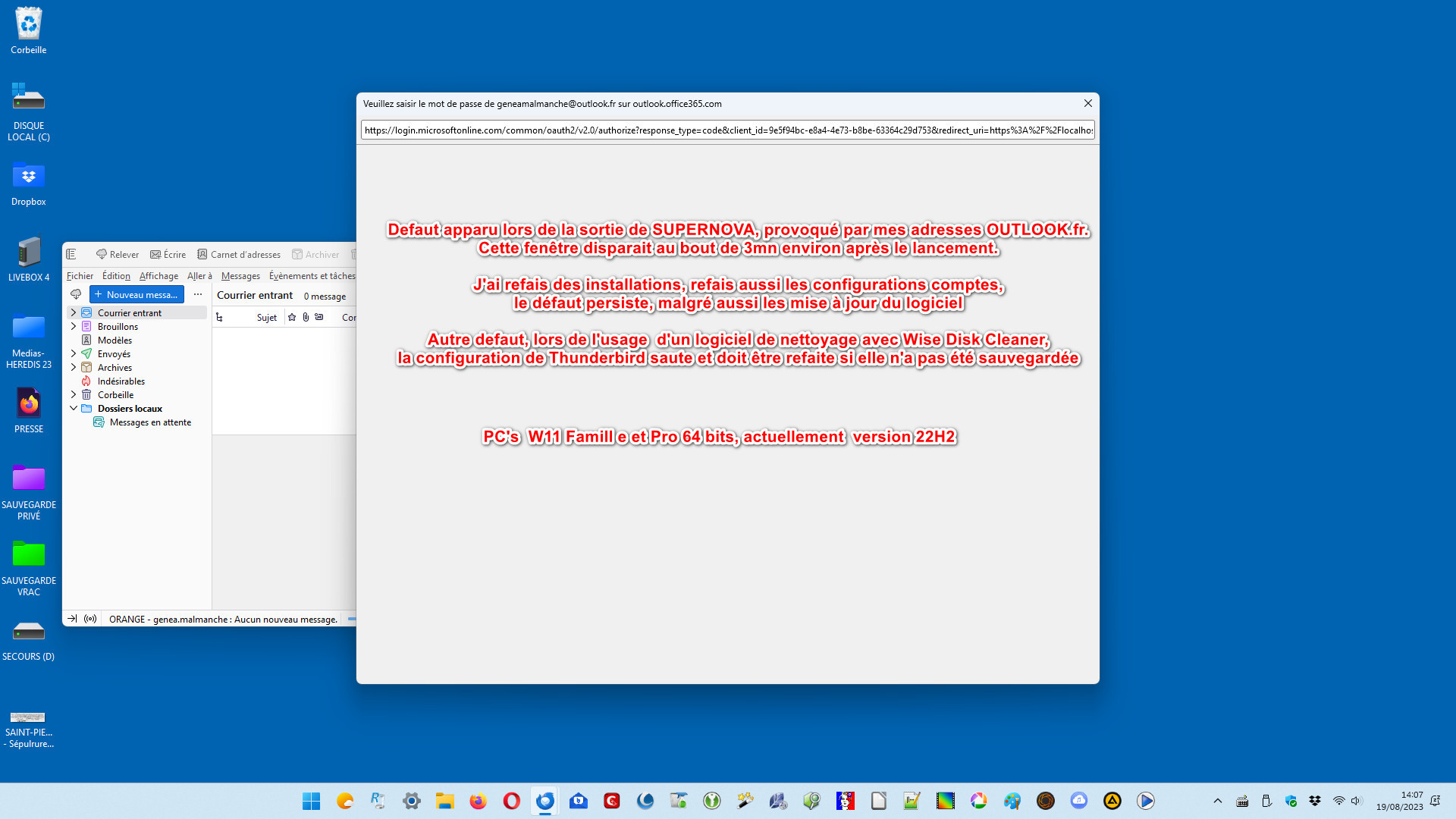1456x819 pixels.
Task: Expand the Envoyés folder
Action: (x=74, y=353)
